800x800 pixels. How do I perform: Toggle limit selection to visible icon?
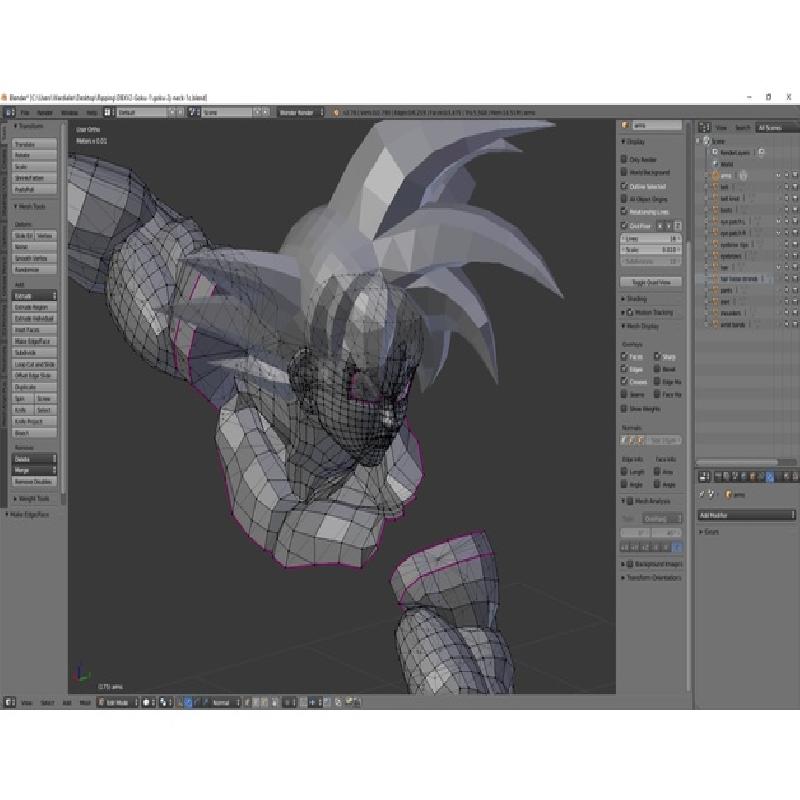coord(275,703)
